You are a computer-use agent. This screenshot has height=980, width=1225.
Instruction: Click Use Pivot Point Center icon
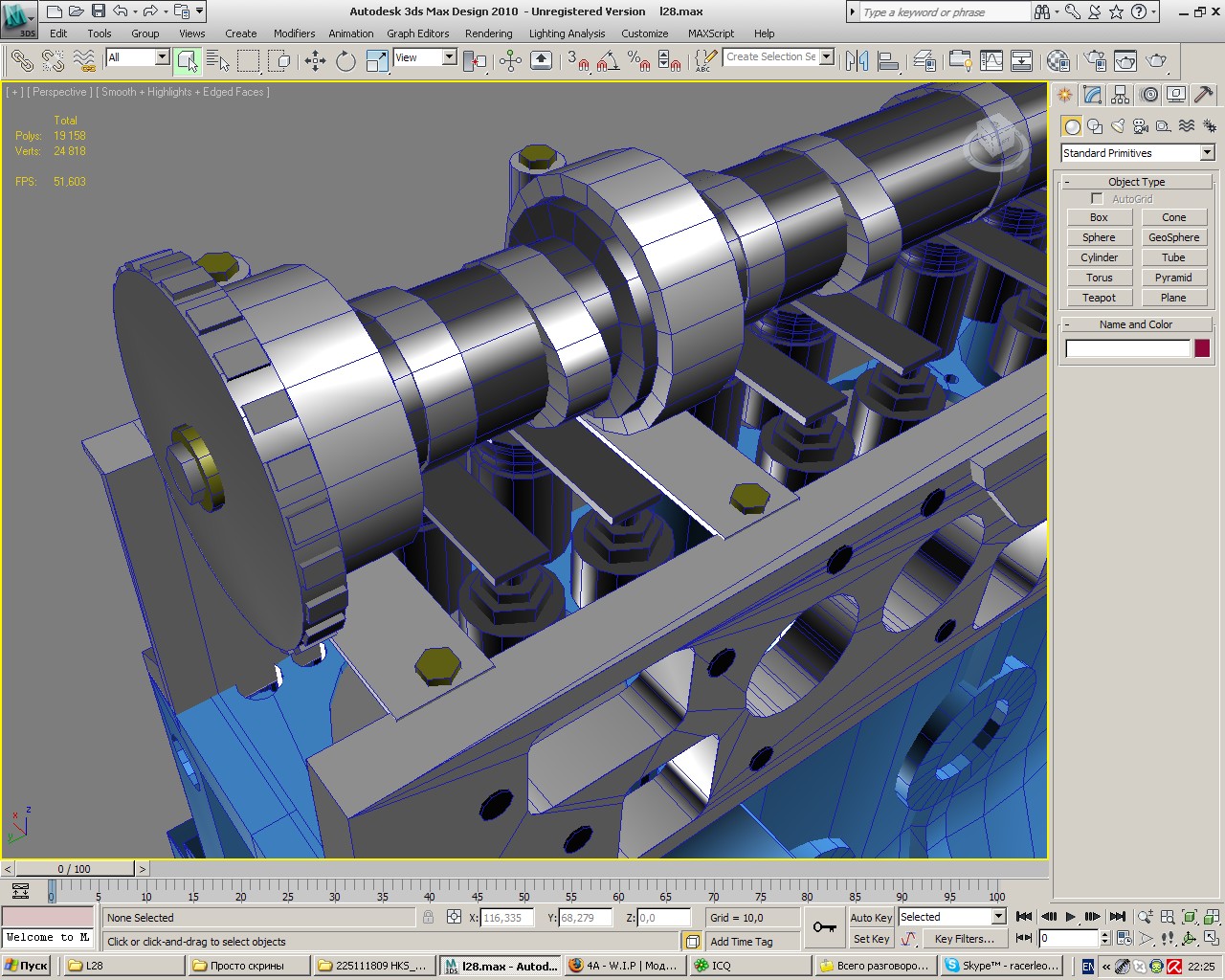tap(475, 61)
